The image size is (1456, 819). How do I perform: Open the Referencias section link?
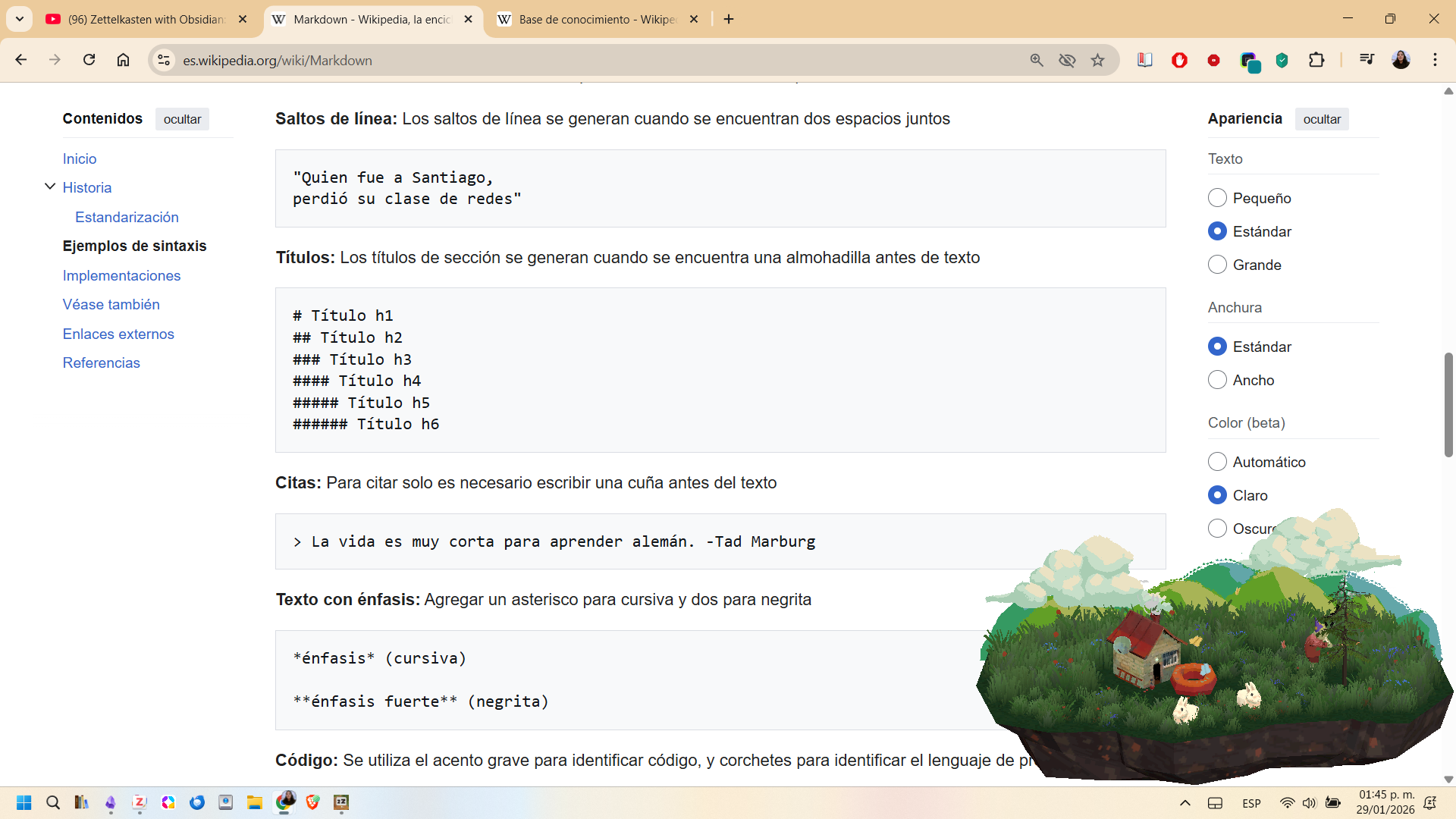[x=101, y=362]
